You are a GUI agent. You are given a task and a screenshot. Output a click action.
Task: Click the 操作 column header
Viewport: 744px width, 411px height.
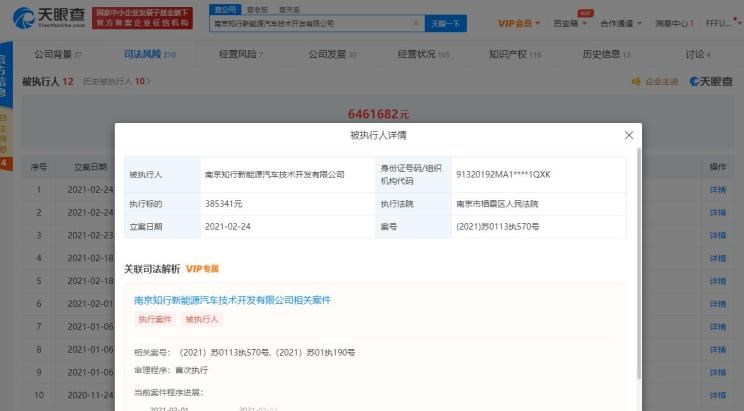click(717, 167)
